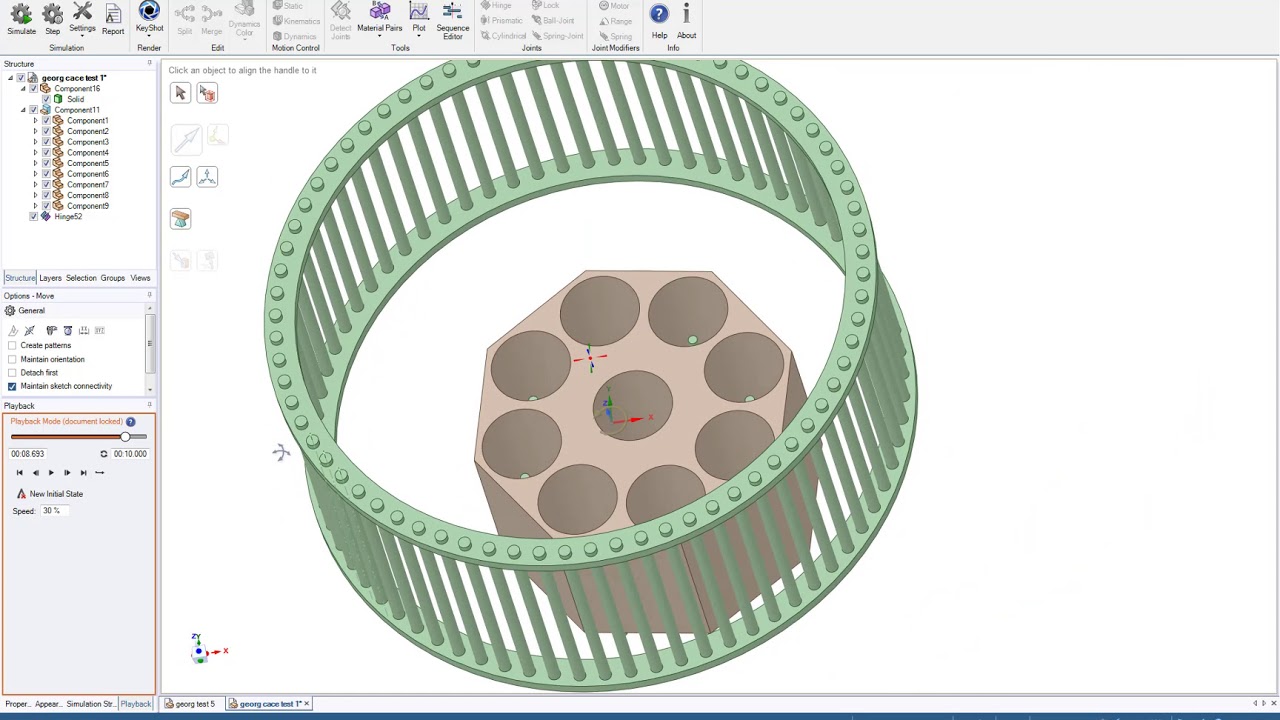Collapse Component11 tree node
The width and height of the screenshot is (1280, 720).
[x=23, y=110]
